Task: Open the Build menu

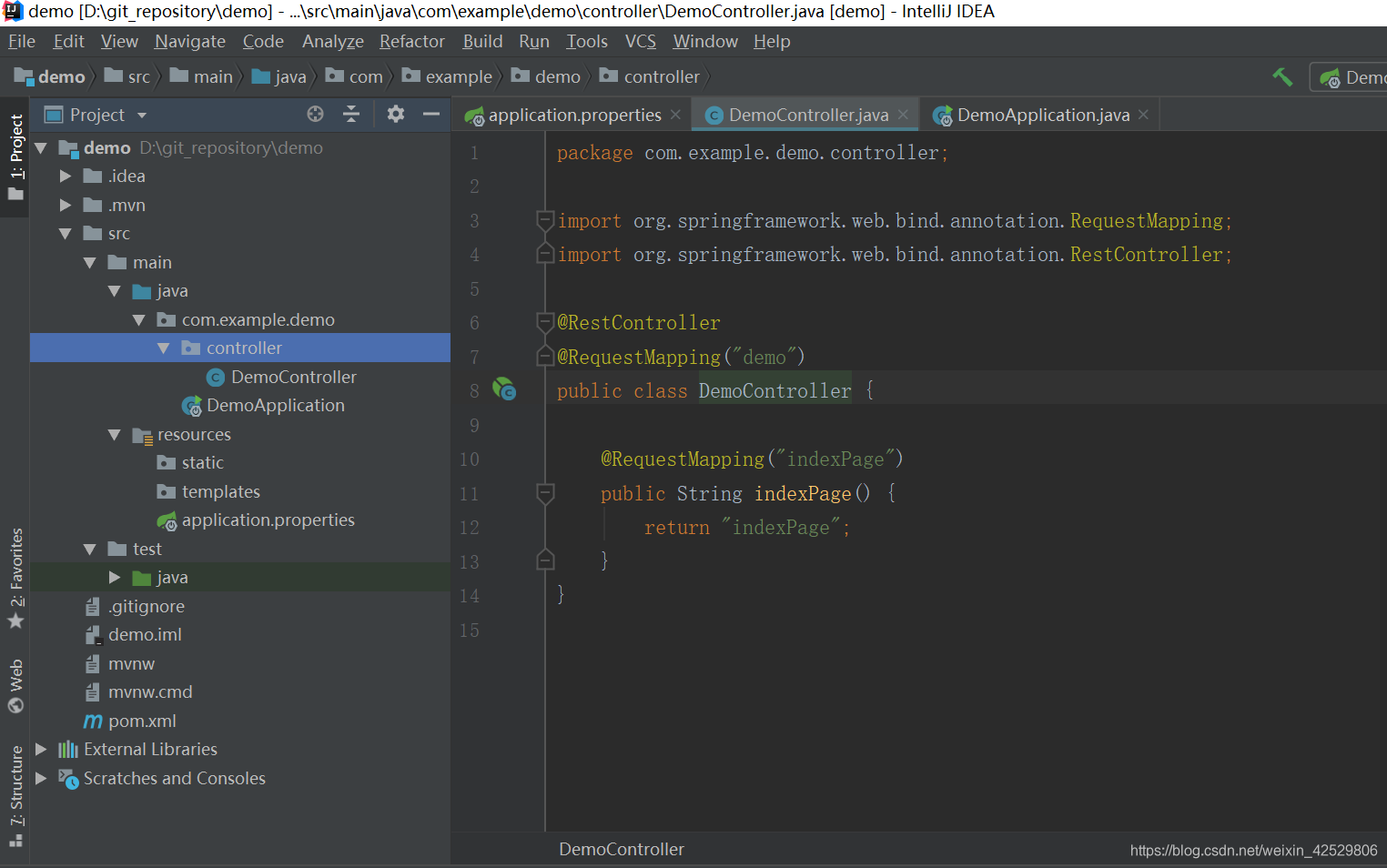Action: [x=482, y=41]
